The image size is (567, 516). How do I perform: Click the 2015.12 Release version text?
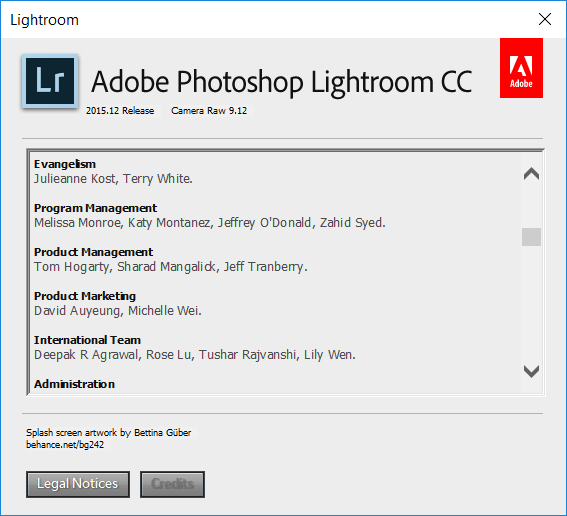pyautogui.click(x=120, y=111)
